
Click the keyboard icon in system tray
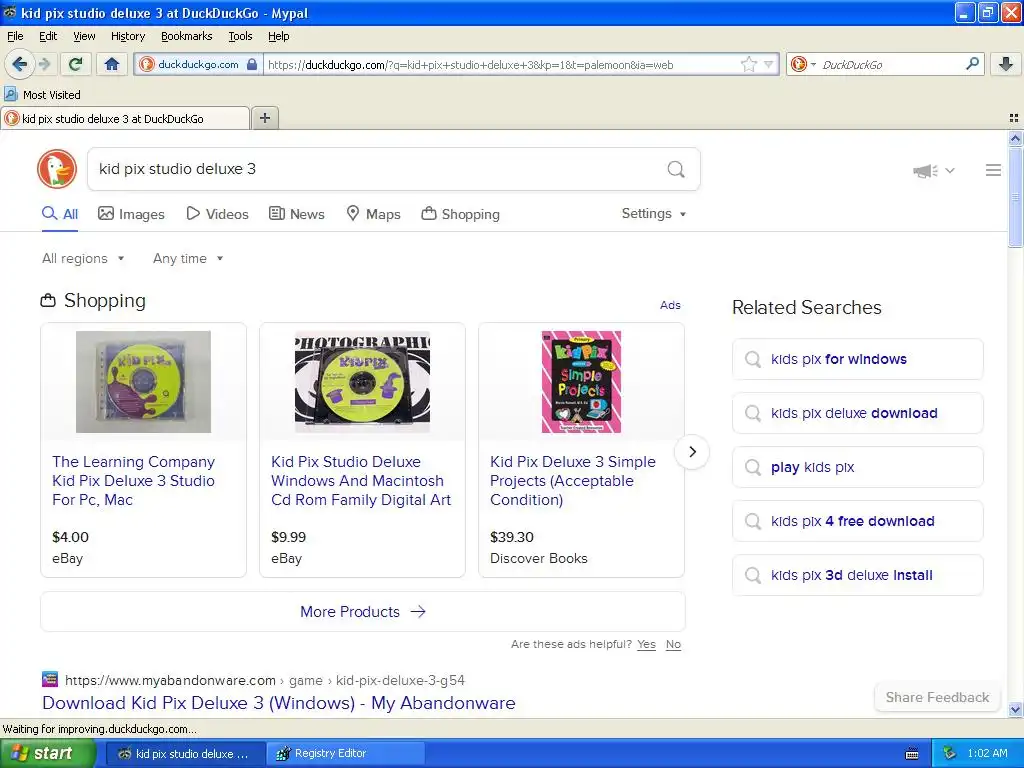912,754
